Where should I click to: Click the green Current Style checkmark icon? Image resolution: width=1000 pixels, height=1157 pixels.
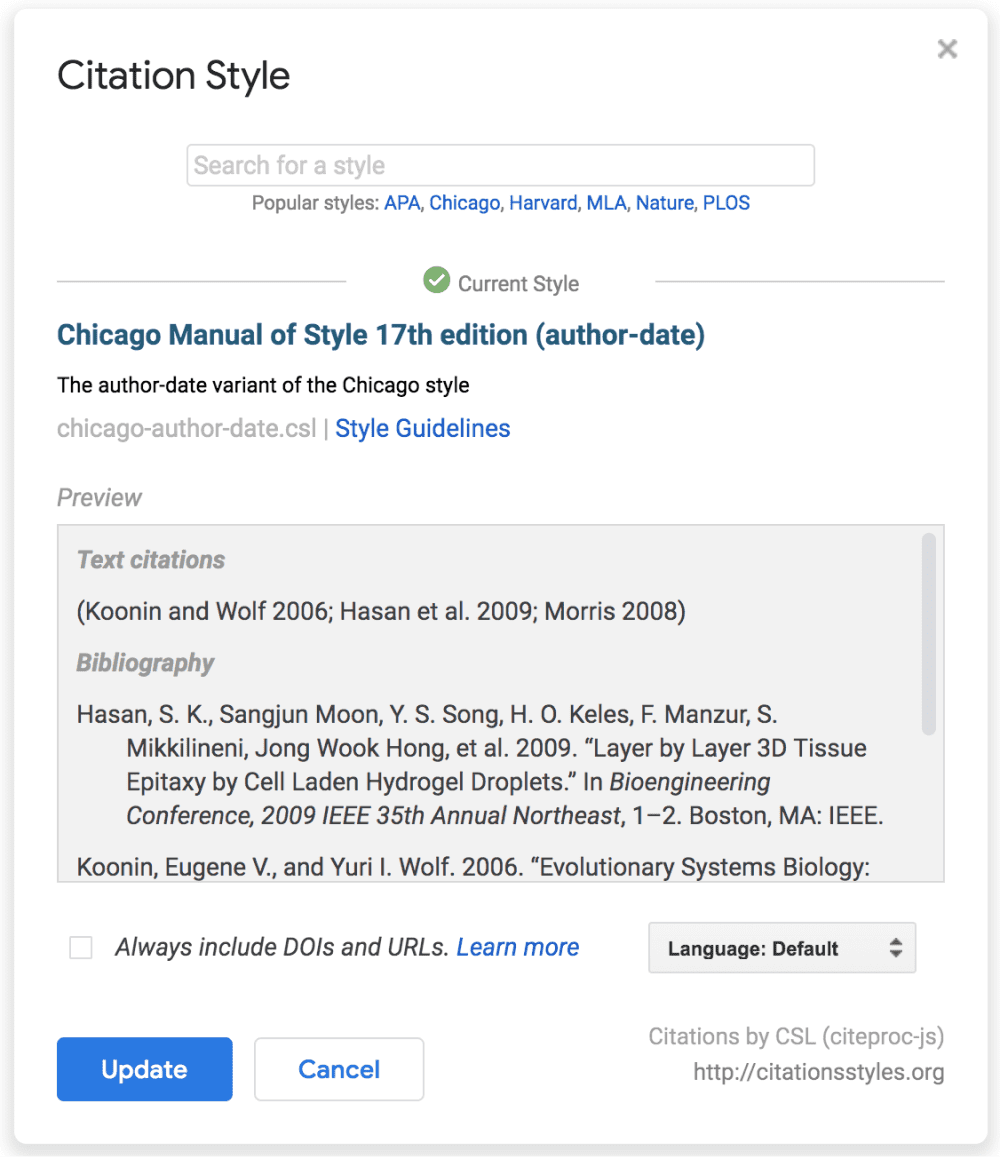[x=436, y=281]
